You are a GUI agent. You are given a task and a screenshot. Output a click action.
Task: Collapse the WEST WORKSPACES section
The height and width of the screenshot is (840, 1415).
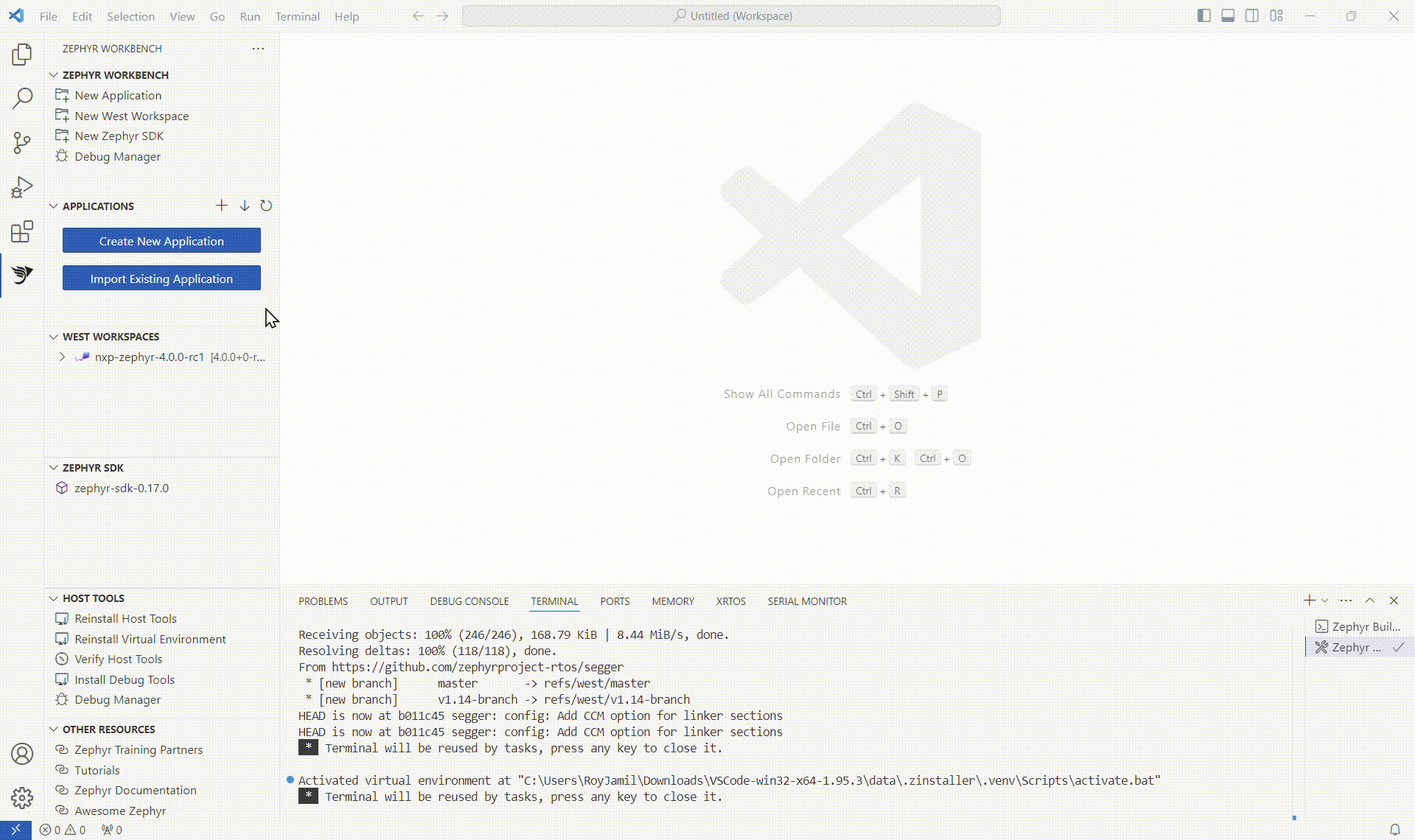coord(54,336)
